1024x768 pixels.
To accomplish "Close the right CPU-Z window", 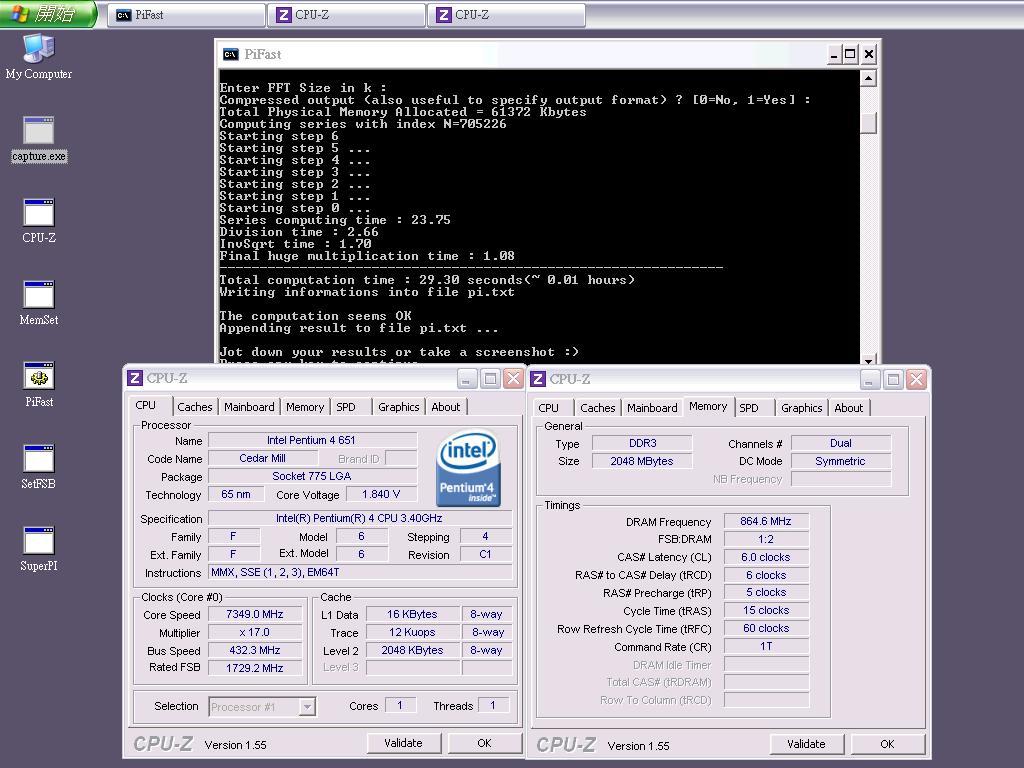I will coord(916,379).
